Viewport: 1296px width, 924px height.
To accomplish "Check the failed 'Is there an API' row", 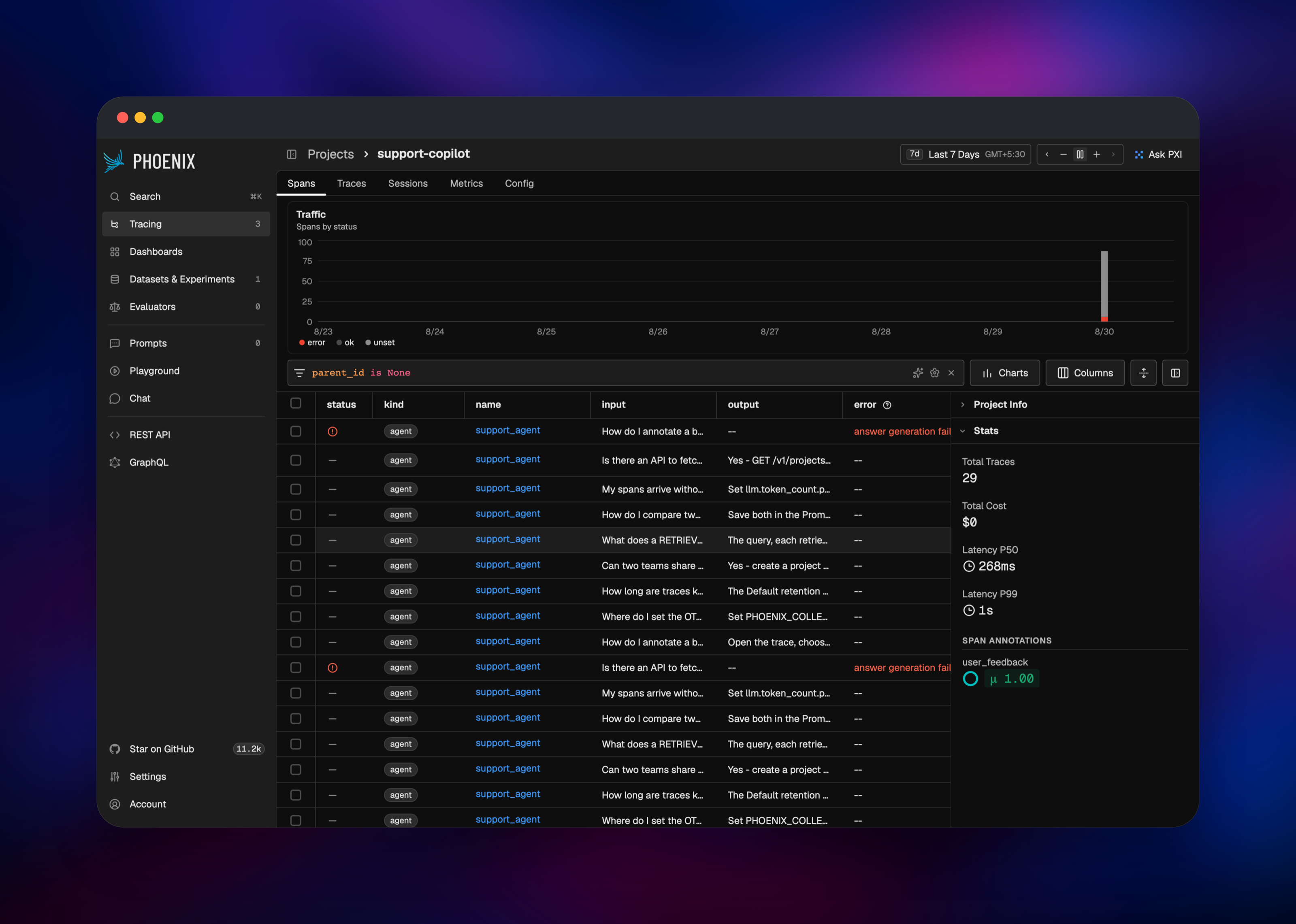I will click(x=296, y=667).
